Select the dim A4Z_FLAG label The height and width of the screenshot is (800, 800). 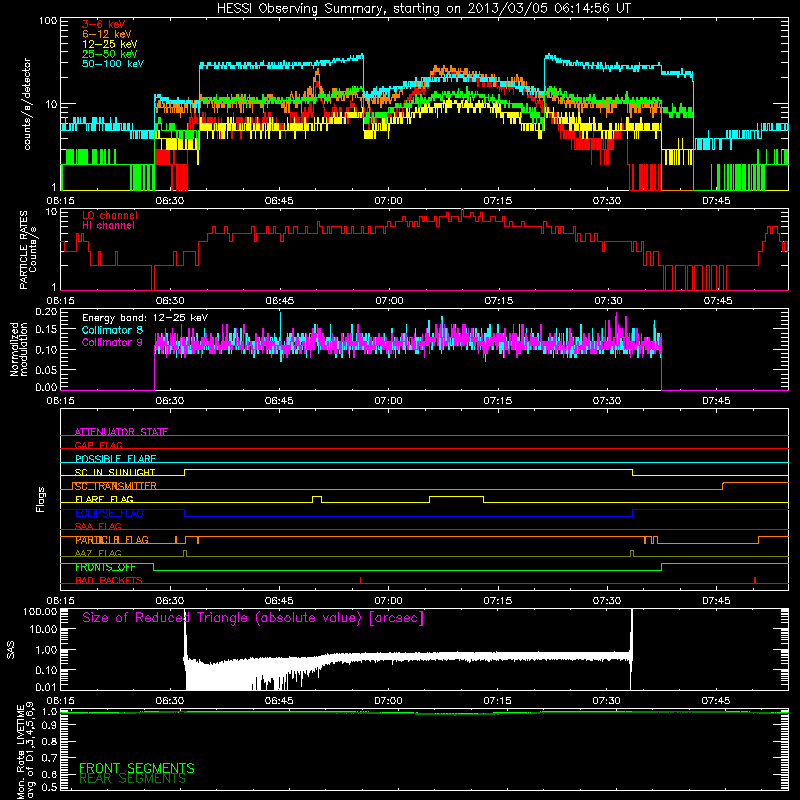98,553
